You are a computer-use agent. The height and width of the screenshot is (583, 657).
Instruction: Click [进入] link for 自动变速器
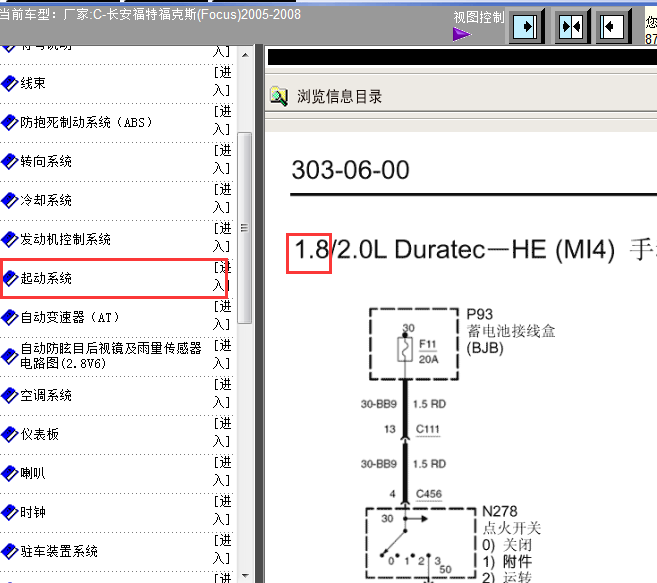pyautogui.click(x=222, y=315)
